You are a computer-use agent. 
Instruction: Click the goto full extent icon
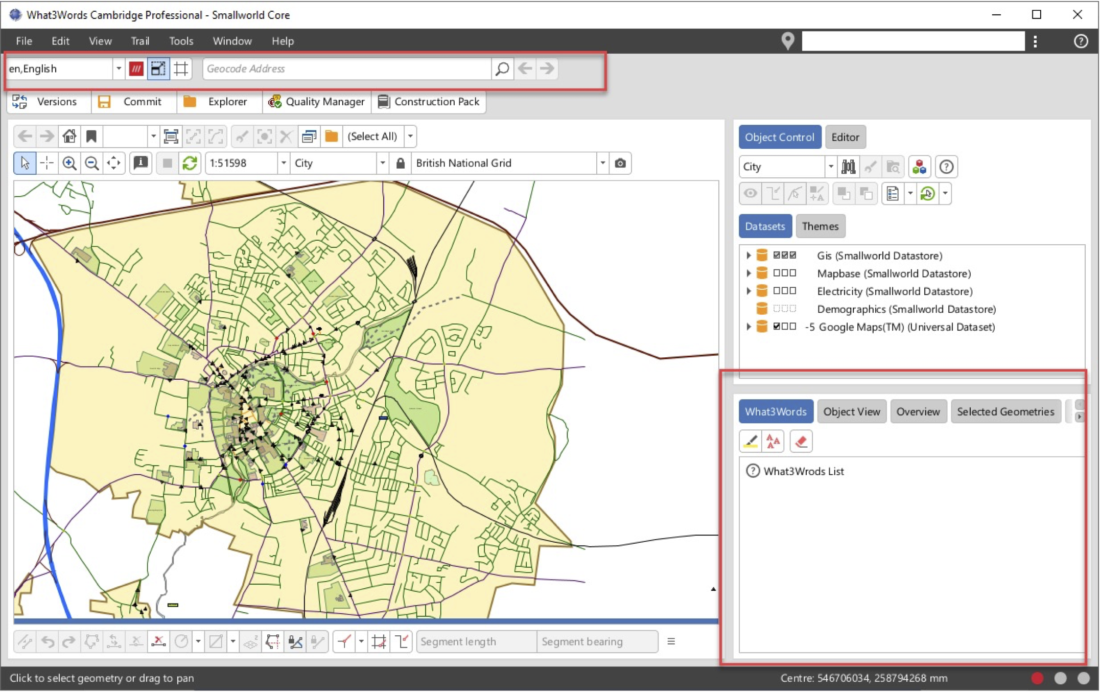pos(170,136)
